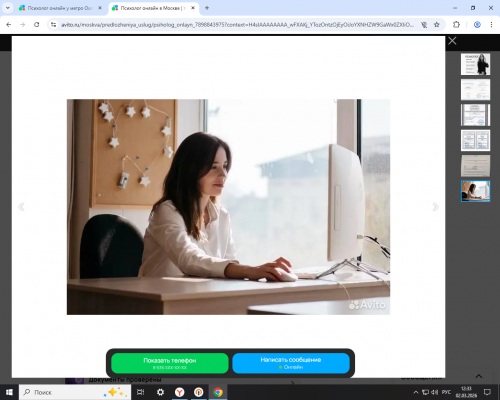Open the orange round app on taskbar
This screenshot has width=500, height=400.
[199, 392]
